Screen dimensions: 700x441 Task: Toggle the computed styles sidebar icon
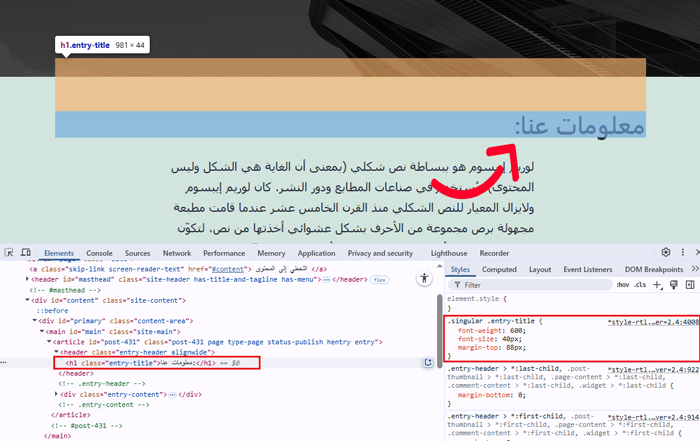690,285
